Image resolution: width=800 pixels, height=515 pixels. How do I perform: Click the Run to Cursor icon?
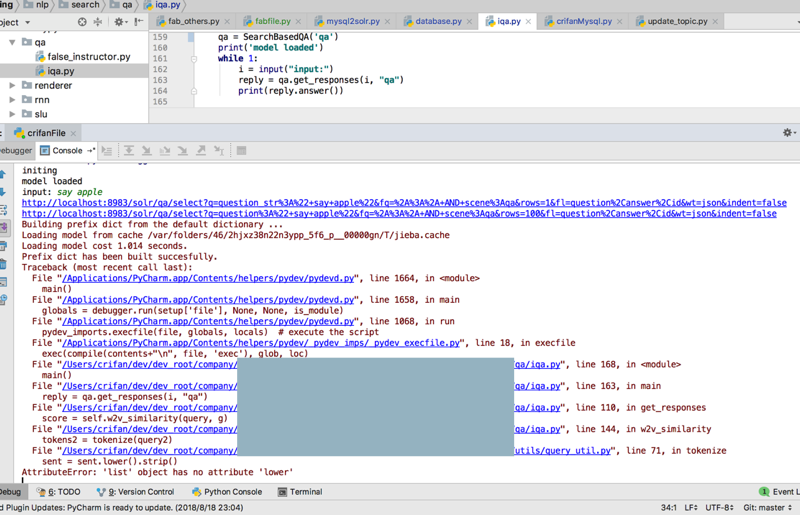[219, 151]
